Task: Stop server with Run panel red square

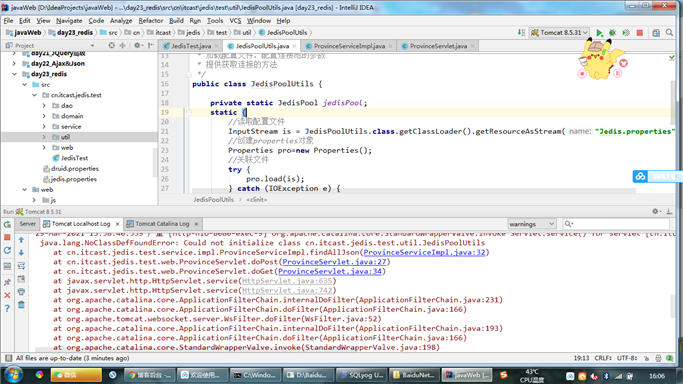Action: pyautogui.click(x=7, y=237)
